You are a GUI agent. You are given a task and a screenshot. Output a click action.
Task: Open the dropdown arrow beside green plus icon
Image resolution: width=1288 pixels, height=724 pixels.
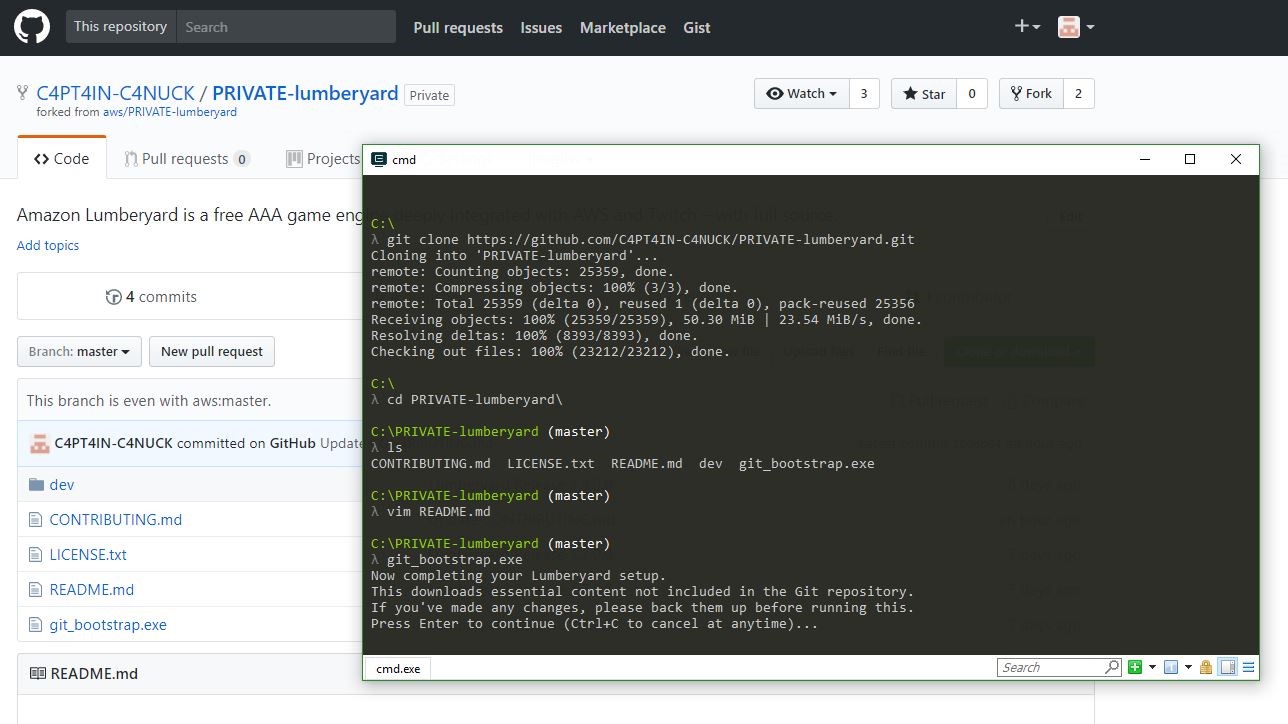pos(1152,667)
